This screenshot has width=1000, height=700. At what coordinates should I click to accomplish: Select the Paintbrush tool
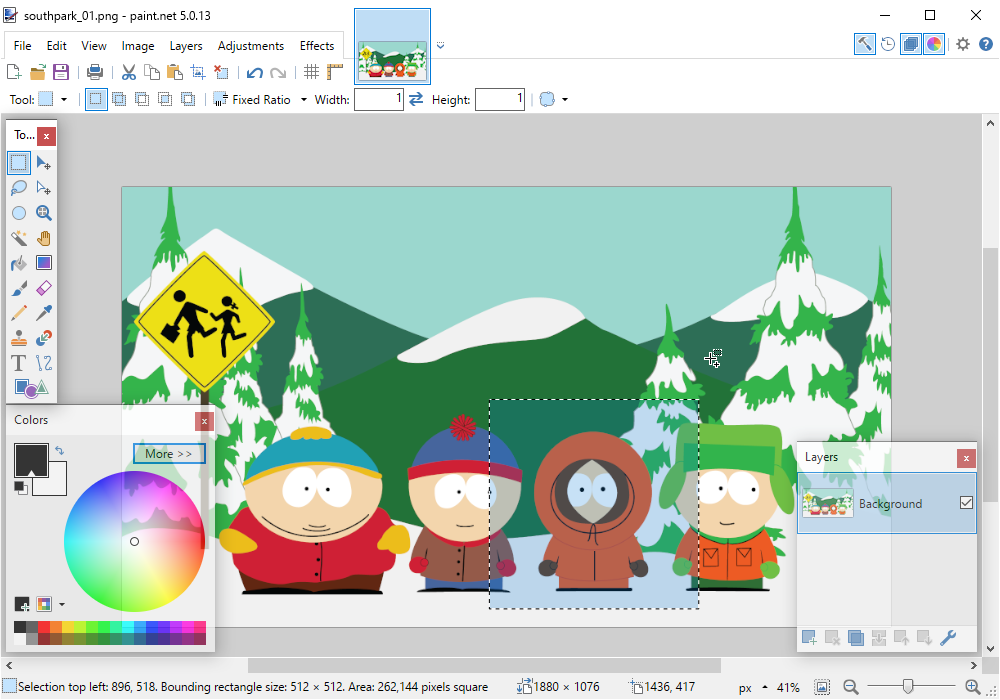click(x=18, y=288)
